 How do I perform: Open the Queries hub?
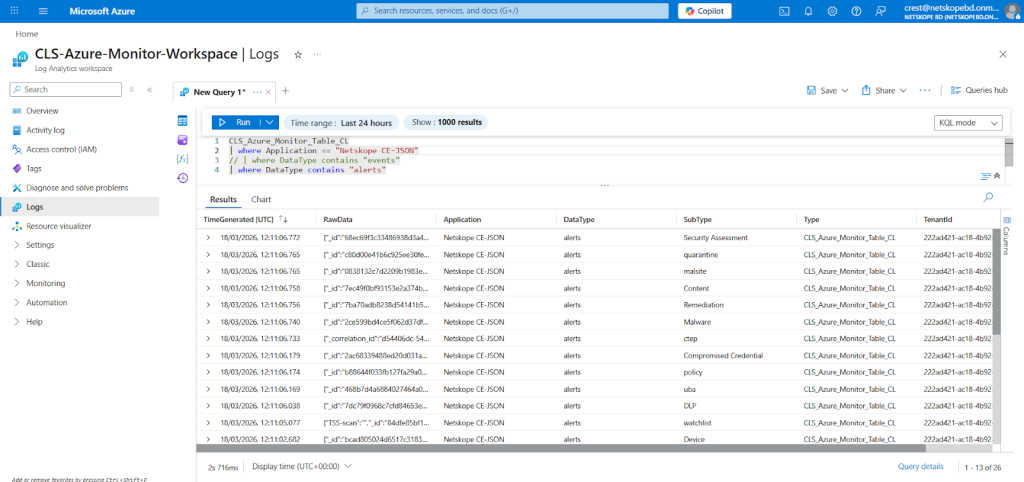click(979, 90)
